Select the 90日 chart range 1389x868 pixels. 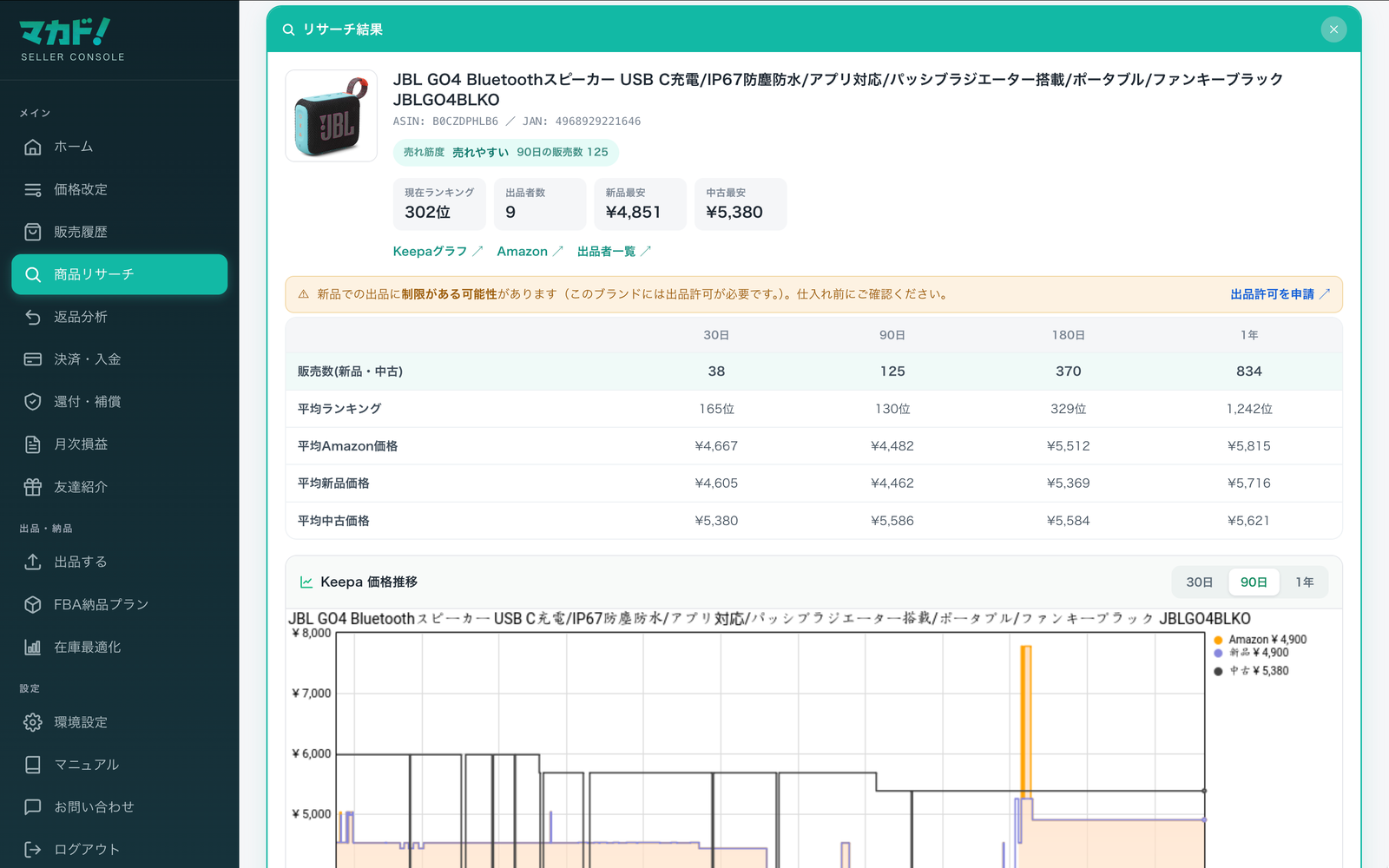pos(1254,582)
